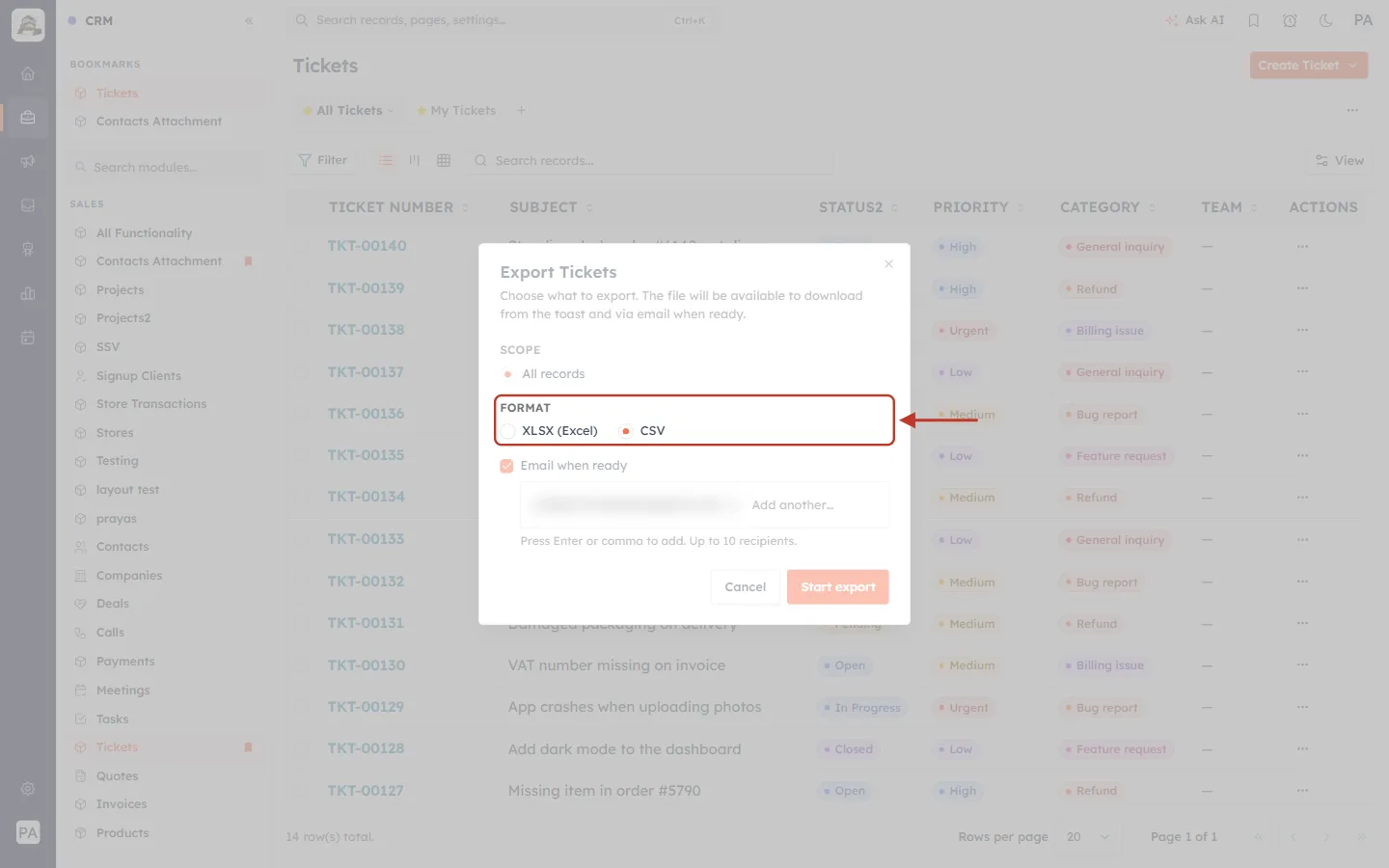The height and width of the screenshot is (868, 1389).
Task: Select the CSV format radio button
Action: [625, 431]
